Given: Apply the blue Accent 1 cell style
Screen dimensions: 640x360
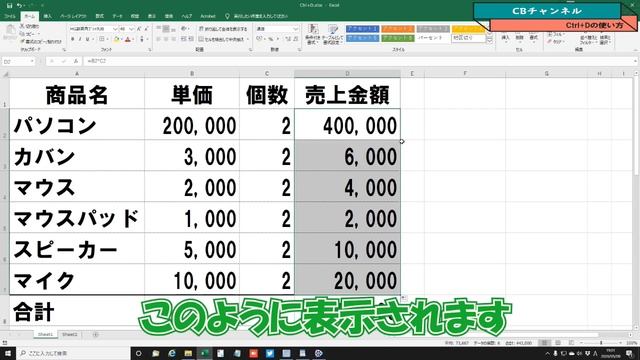Looking at the screenshot, I should point(362,29).
